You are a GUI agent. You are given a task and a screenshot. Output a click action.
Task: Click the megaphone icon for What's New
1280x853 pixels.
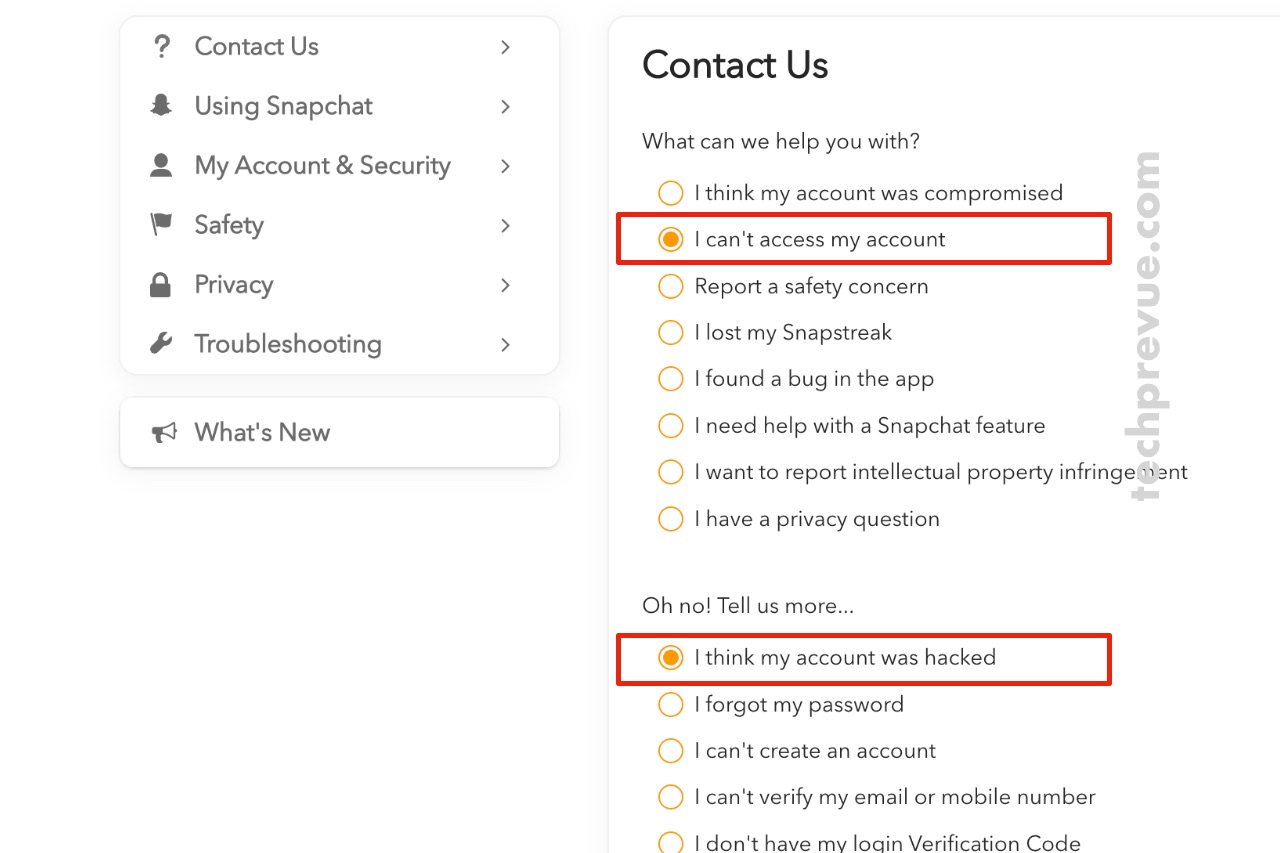pos(164,433)
